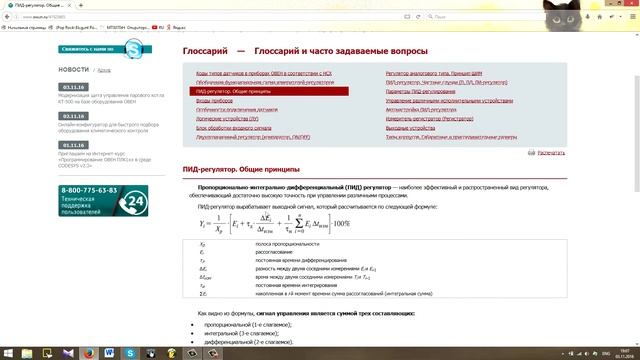Close the ПИД-регулятор browser tab
Image resolution: width=640 pixels, height=360 pixels.
69,5
